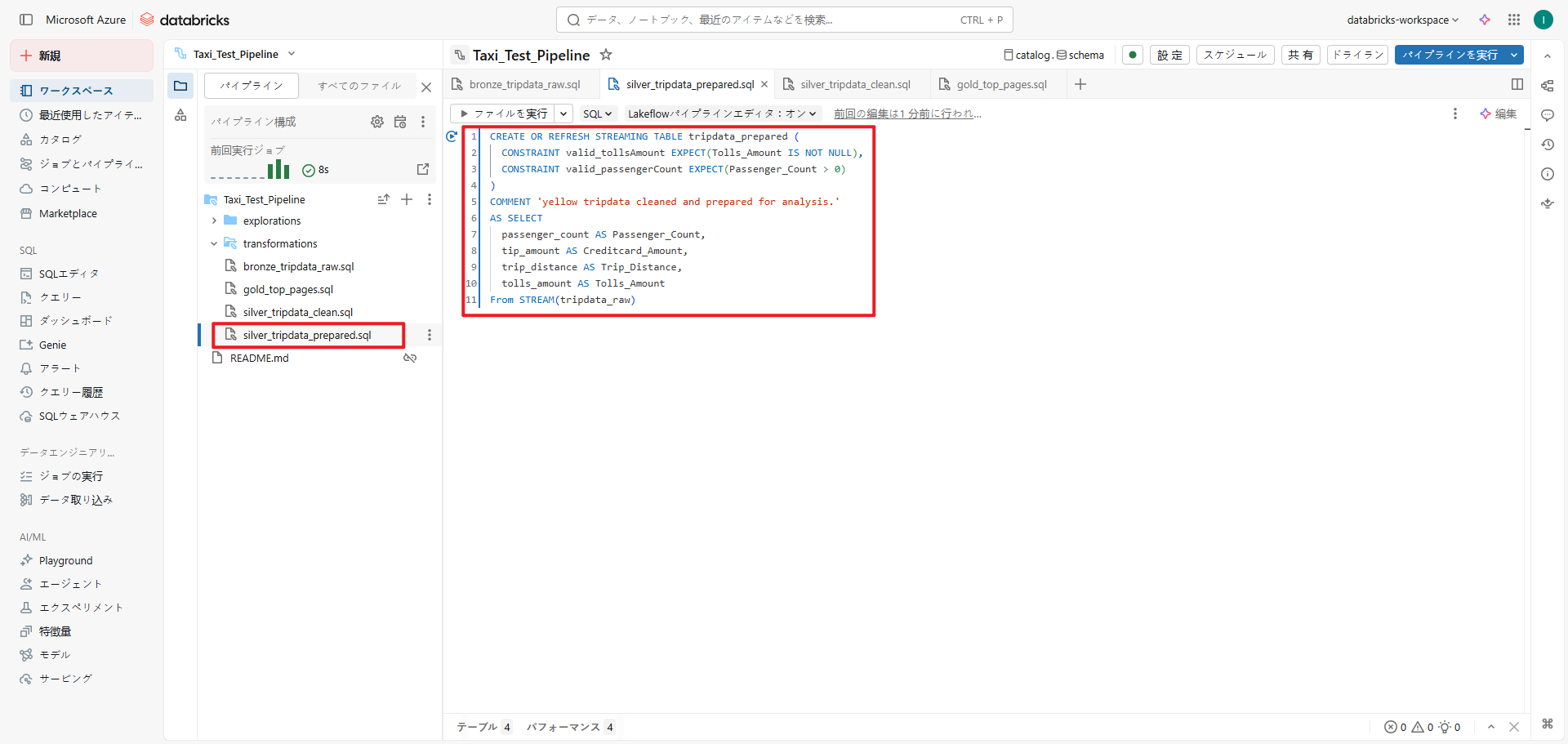The width and height of the screenshot is (1568, 744).
Task: Open previous run job in new window
Action: click(423, 169)
